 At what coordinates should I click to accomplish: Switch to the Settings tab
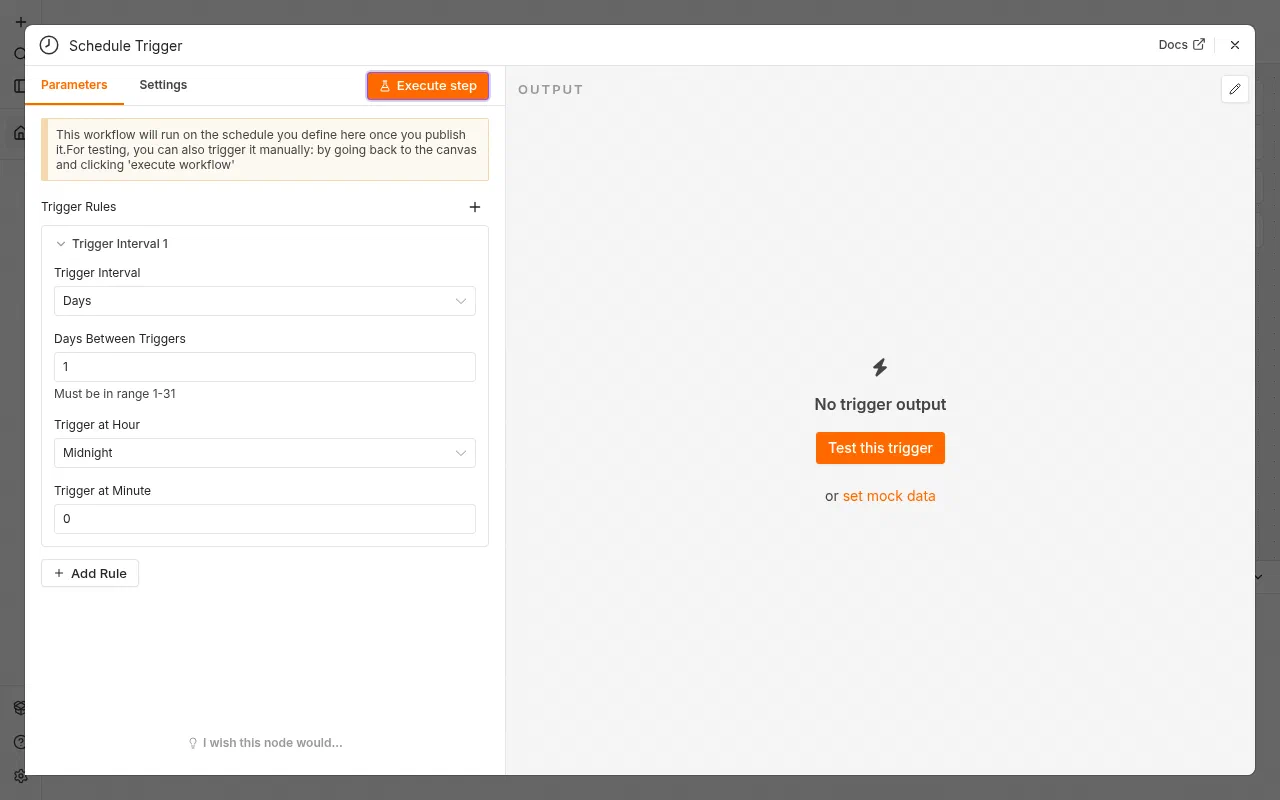tap(163, 85)
